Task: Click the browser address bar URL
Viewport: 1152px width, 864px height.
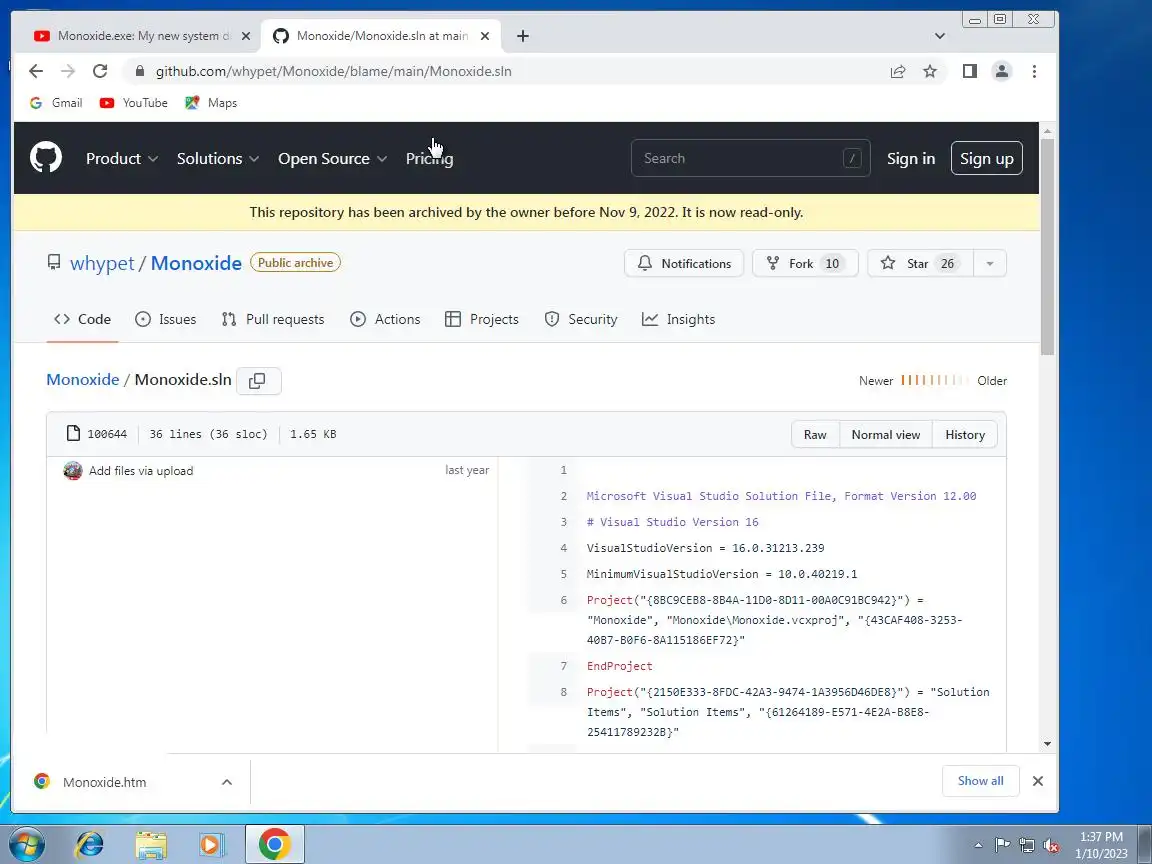Action: (x=334, y=71)
